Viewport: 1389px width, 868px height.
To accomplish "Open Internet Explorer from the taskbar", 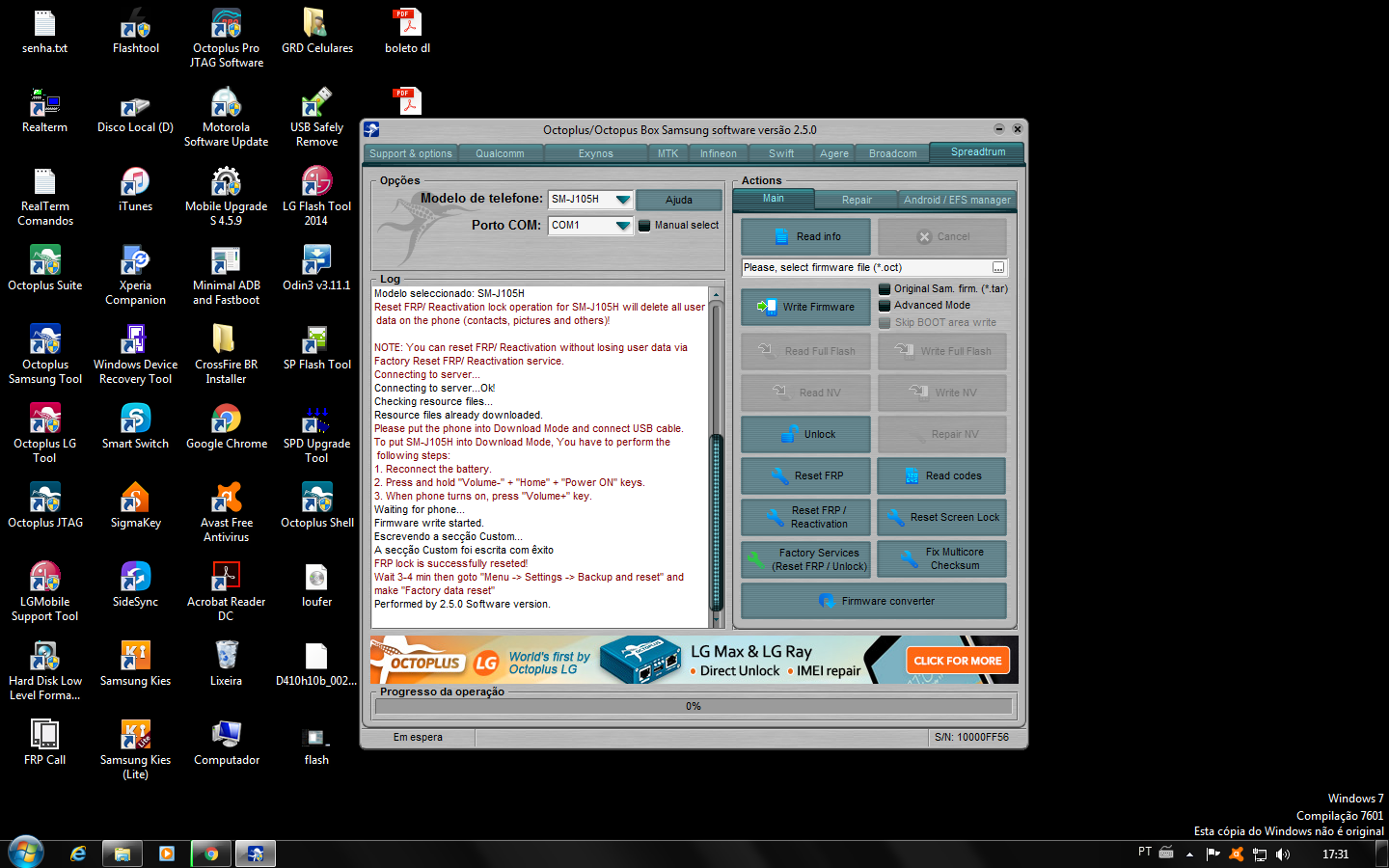I will click(78, 854).
